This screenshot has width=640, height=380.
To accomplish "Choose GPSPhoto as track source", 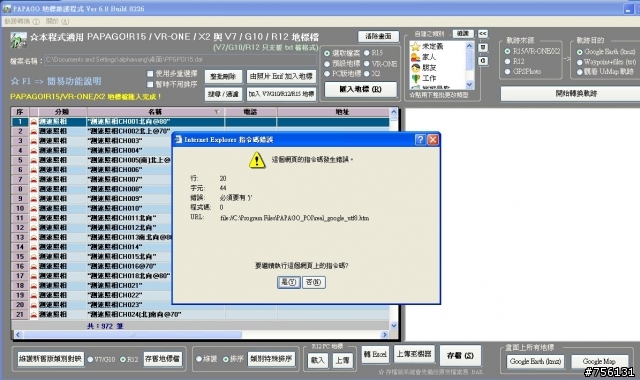I will pyautogui.click(x=507, y=71).
